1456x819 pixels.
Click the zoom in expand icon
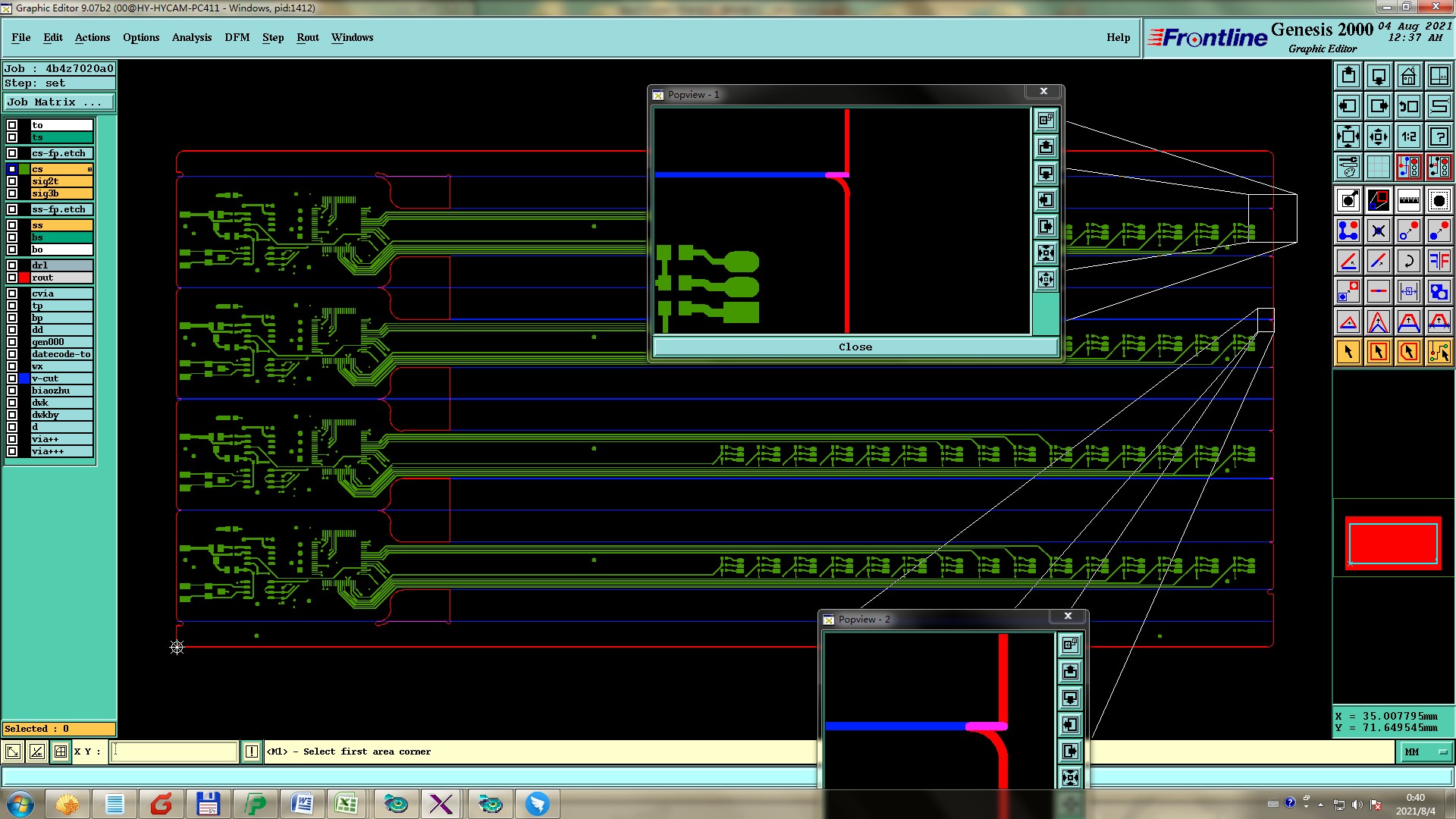(x=1348, y=136)
